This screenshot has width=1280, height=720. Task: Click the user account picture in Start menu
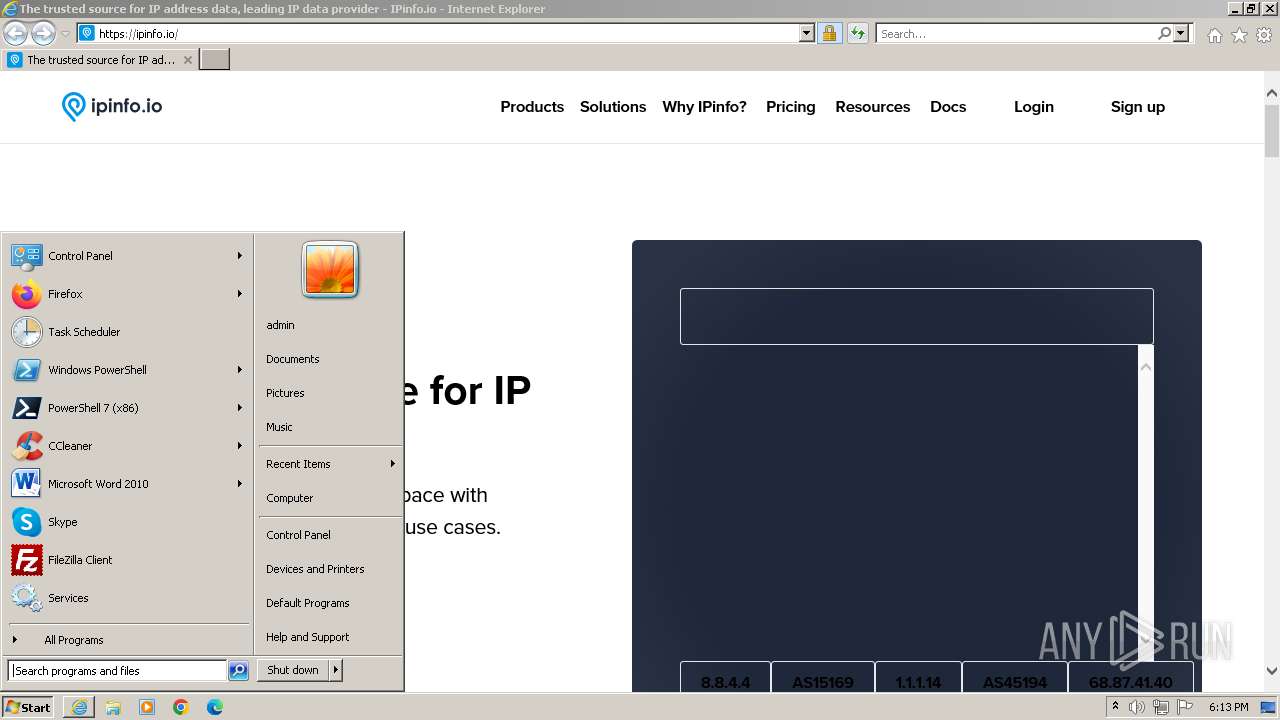[x=330, y=270]
